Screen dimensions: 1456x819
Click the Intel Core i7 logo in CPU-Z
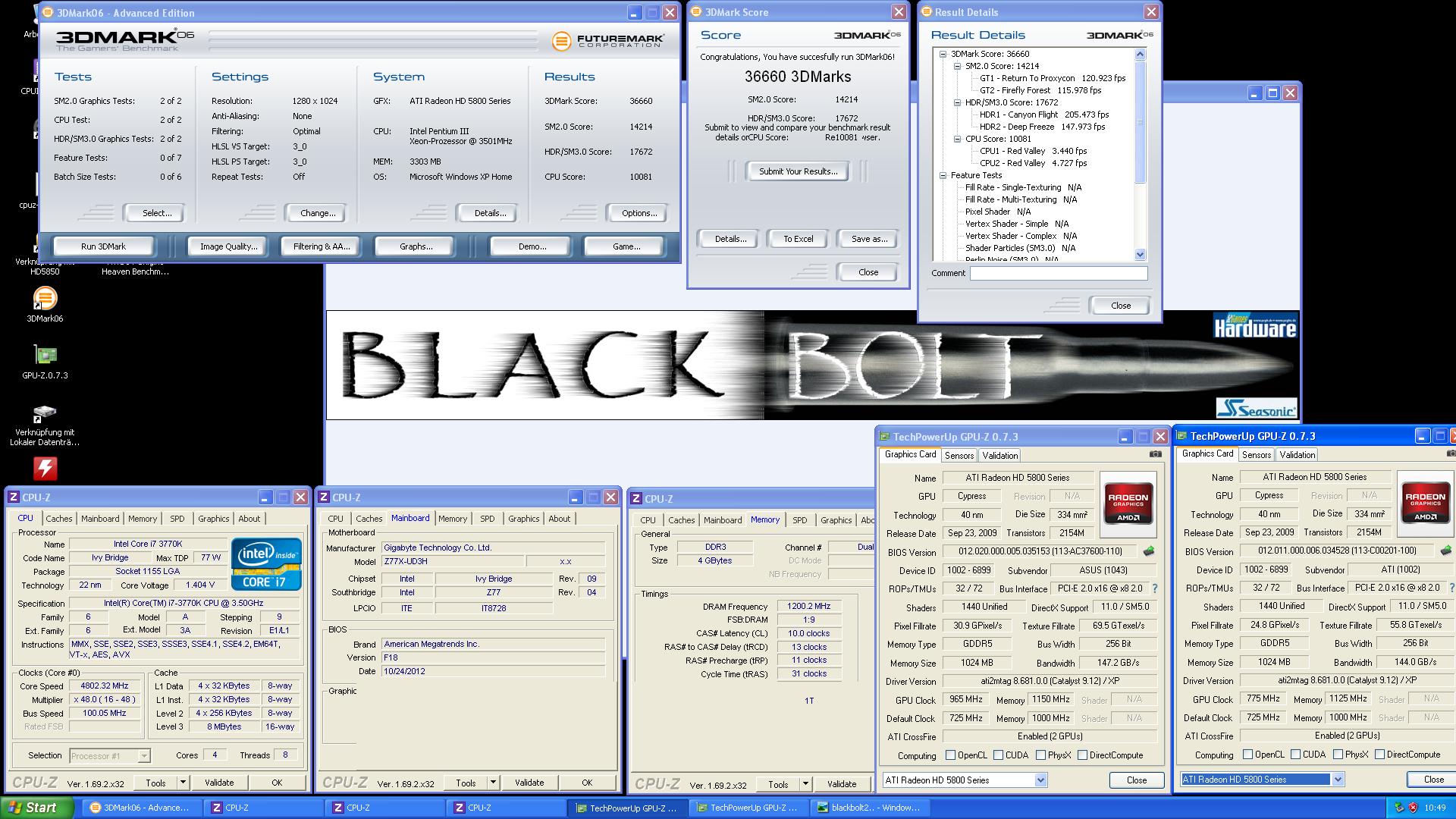tap(266, 564)
